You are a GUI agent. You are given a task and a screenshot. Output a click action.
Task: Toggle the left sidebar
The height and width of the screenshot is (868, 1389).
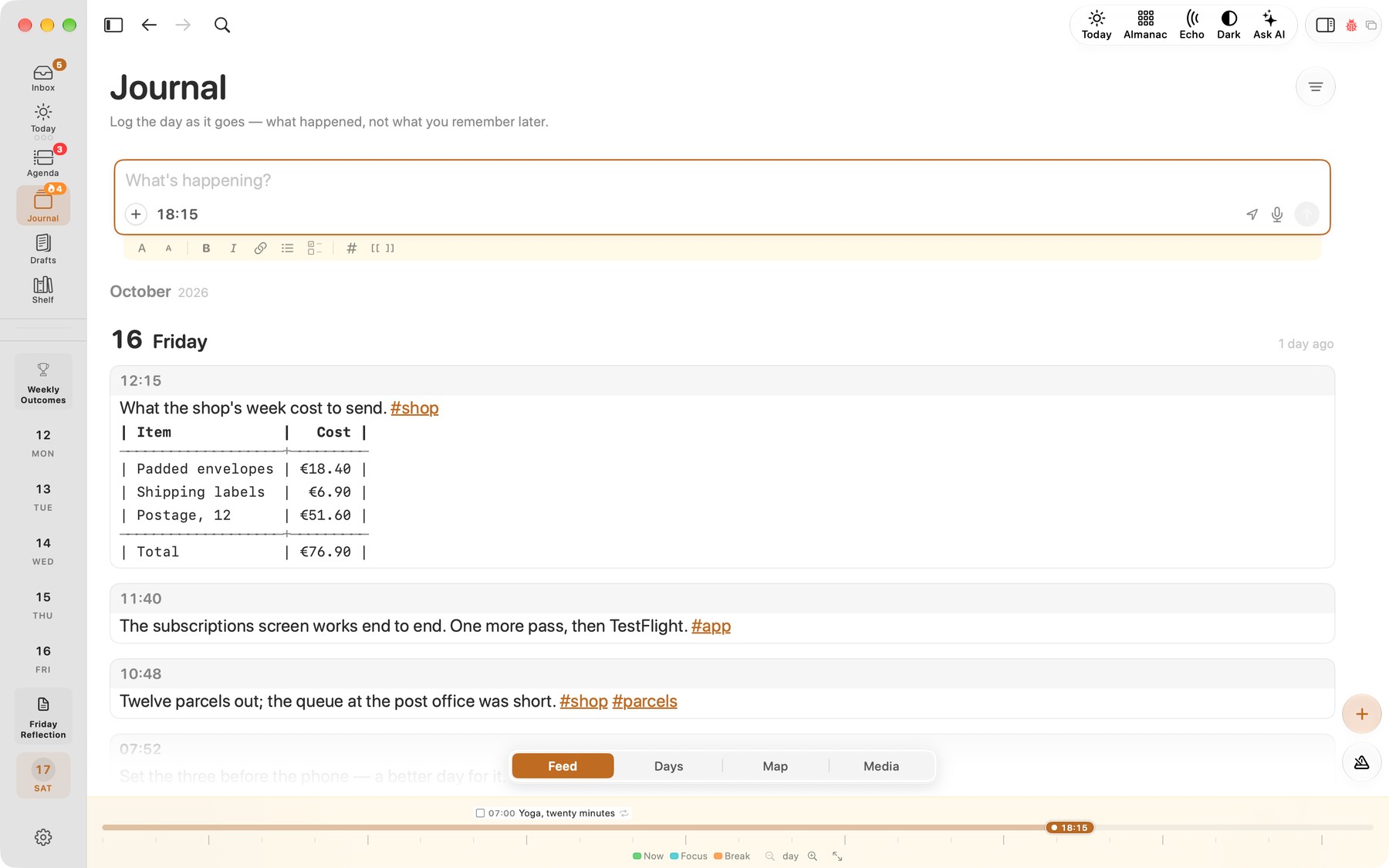click(x=113, y=25)
